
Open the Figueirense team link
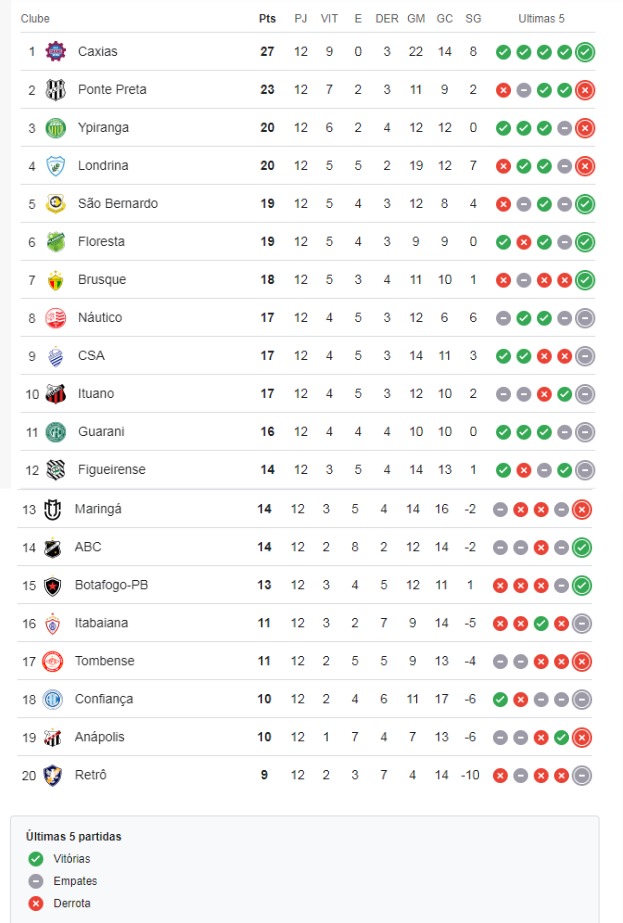(111, 469)
